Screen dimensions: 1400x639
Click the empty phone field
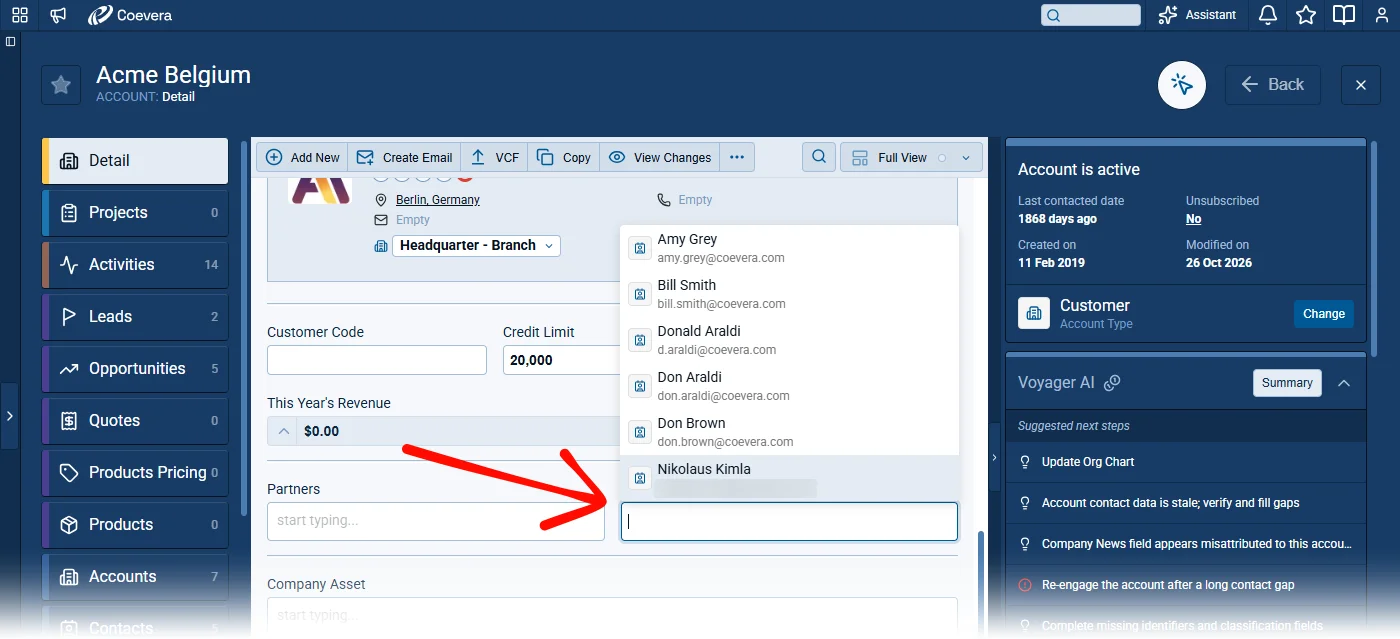pyautogui.click(x=695, y=200)
